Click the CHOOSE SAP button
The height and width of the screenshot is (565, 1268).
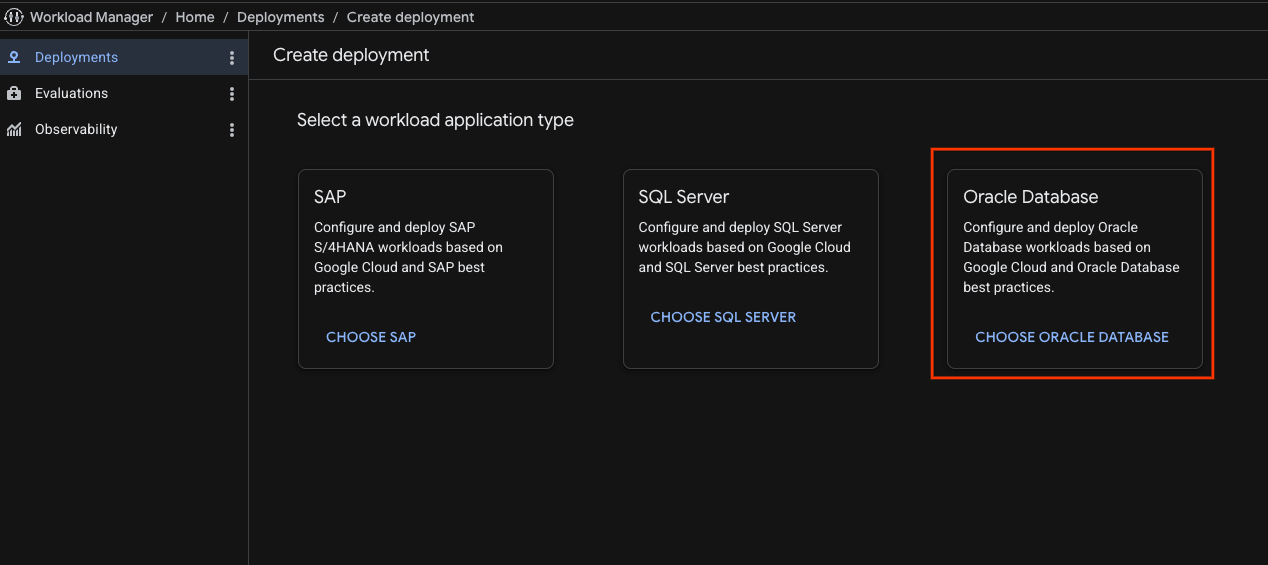point(371,337)
